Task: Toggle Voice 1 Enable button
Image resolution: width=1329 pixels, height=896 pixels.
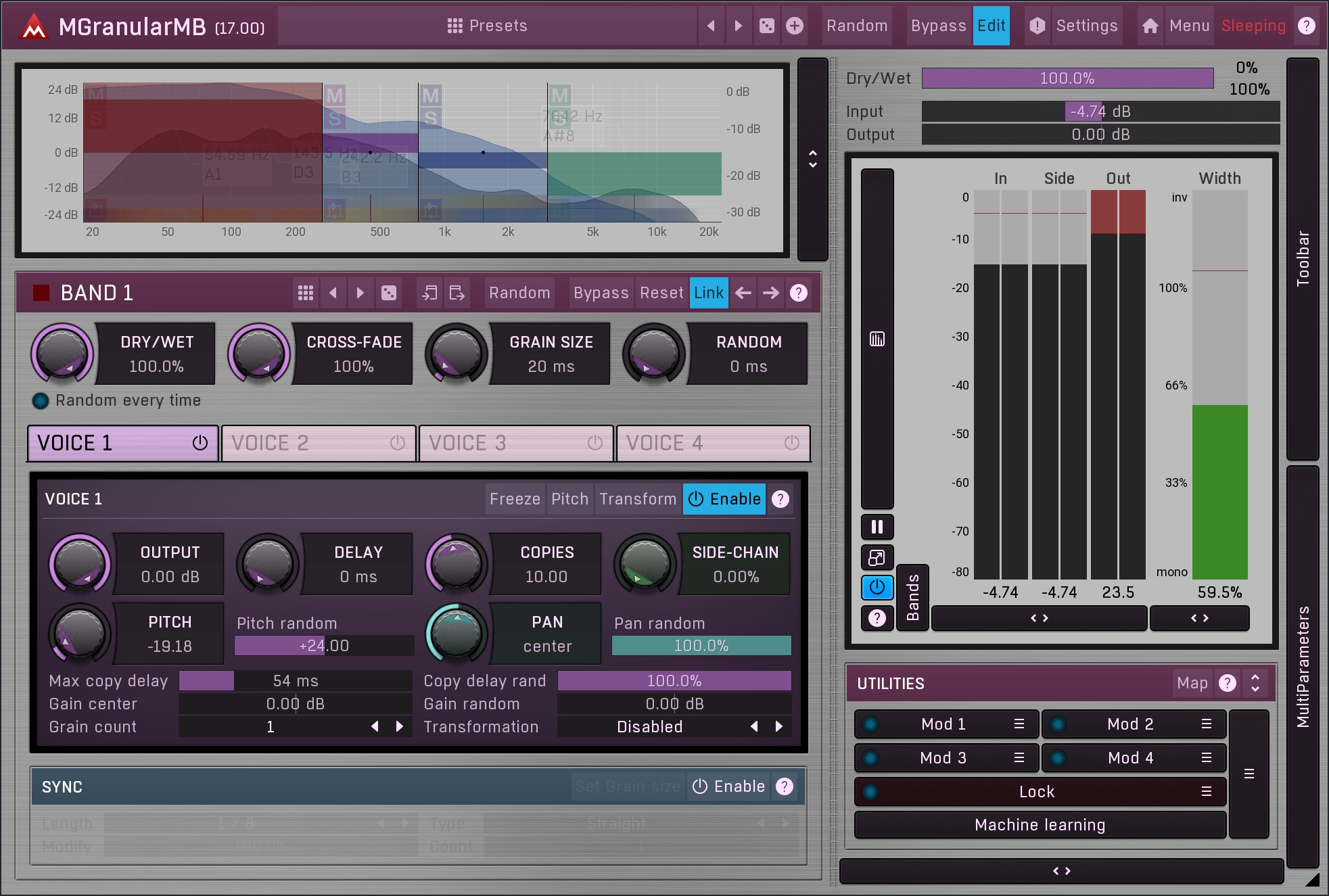Action: (x=724, y=499)
